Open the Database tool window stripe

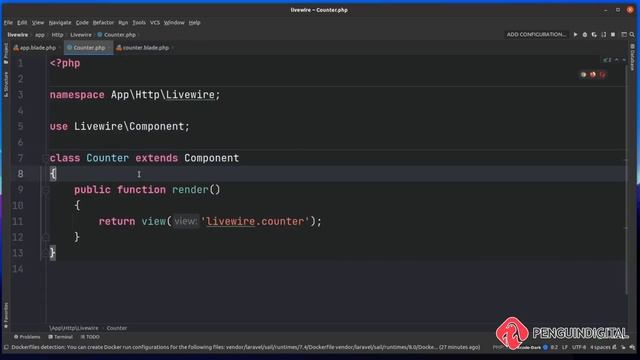(633, 57)
